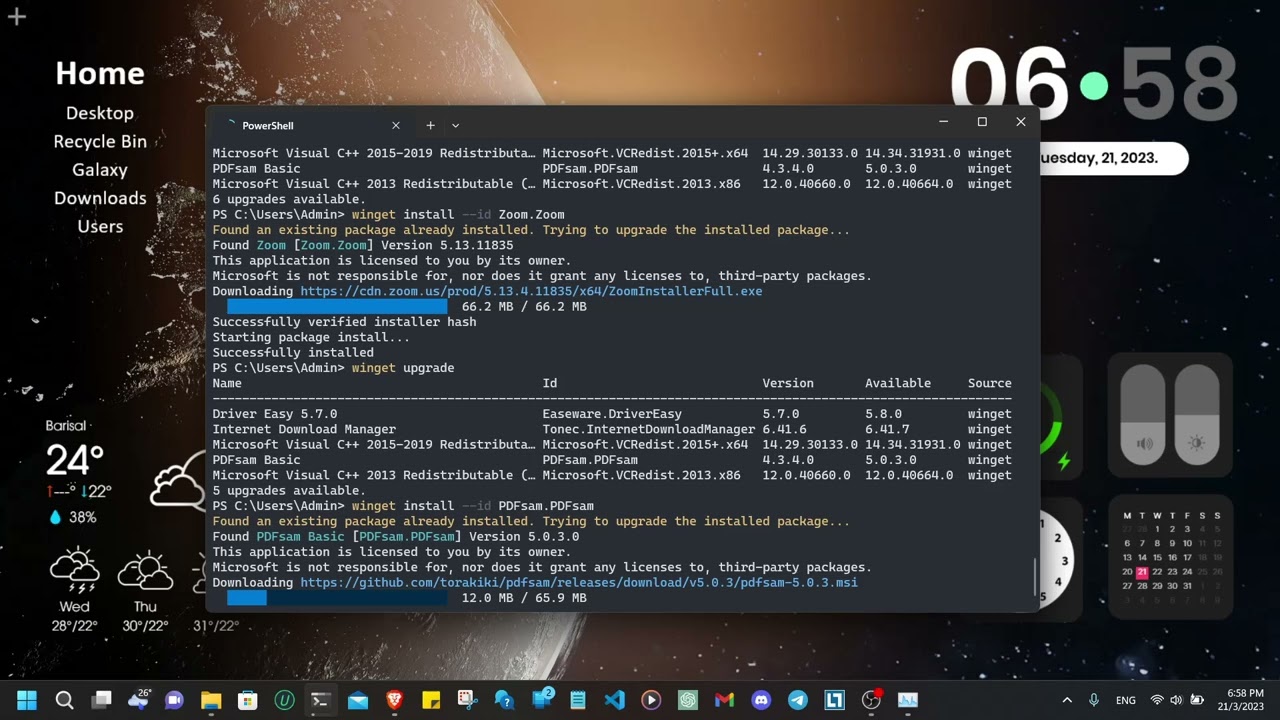
Task: Open Sticky Notes from the taskbar
Action: [431, 700]
